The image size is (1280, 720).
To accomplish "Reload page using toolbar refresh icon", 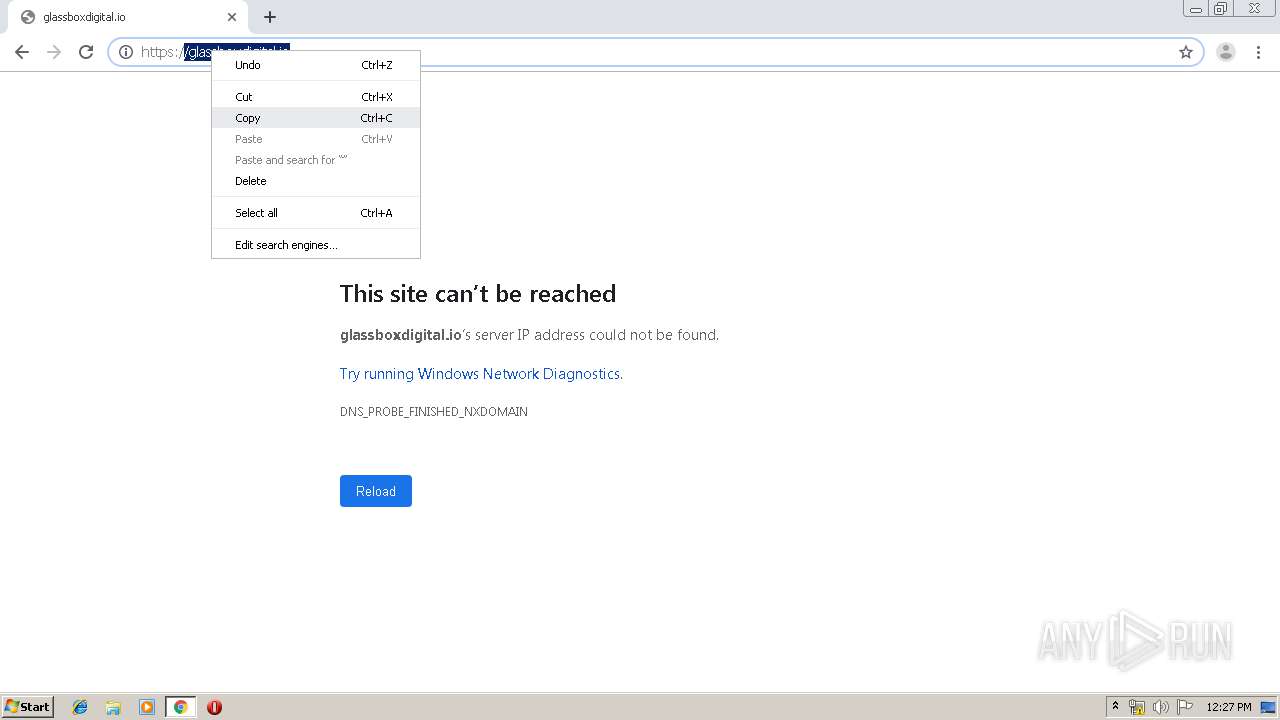I will click(x=86, y=52).
